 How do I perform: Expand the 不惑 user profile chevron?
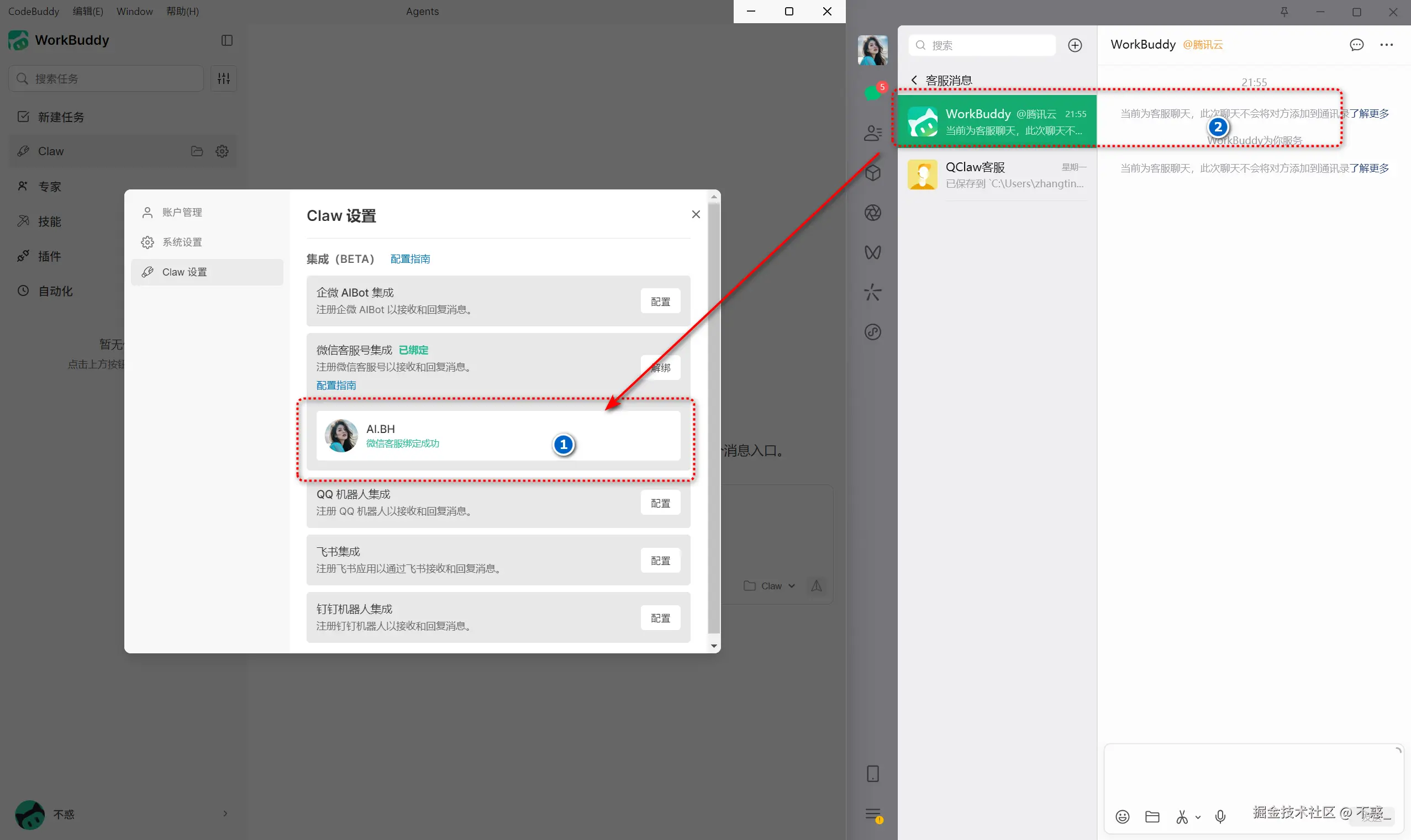click(225, 813)
